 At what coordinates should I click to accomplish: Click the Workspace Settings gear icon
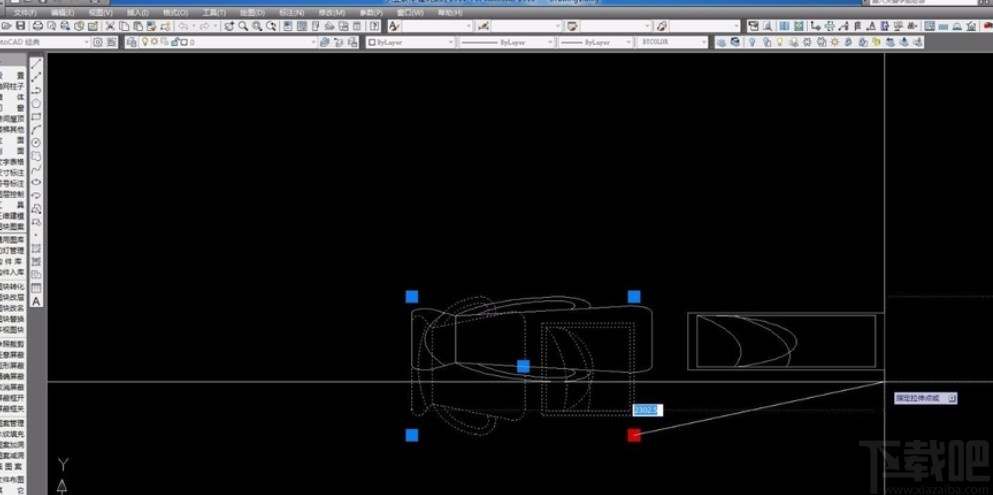point(98,42)
